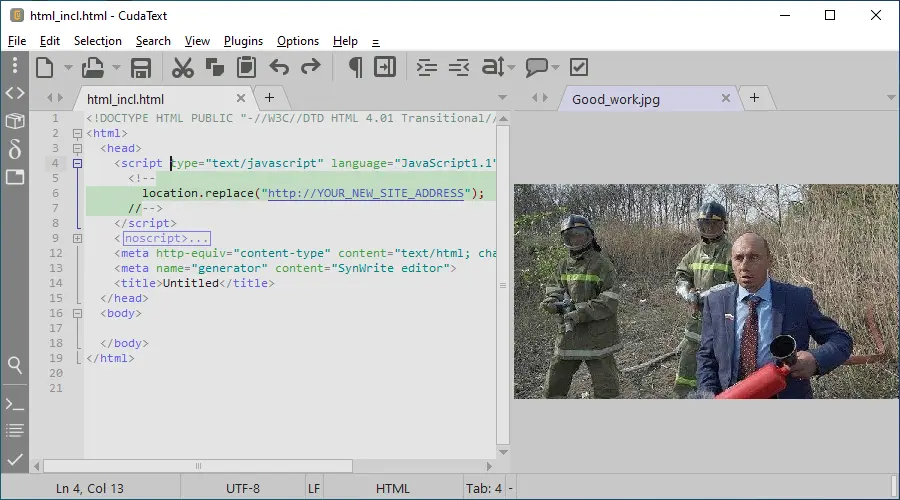Click the Paste clipboard icon
900x500 pixels.
(246, 67)
